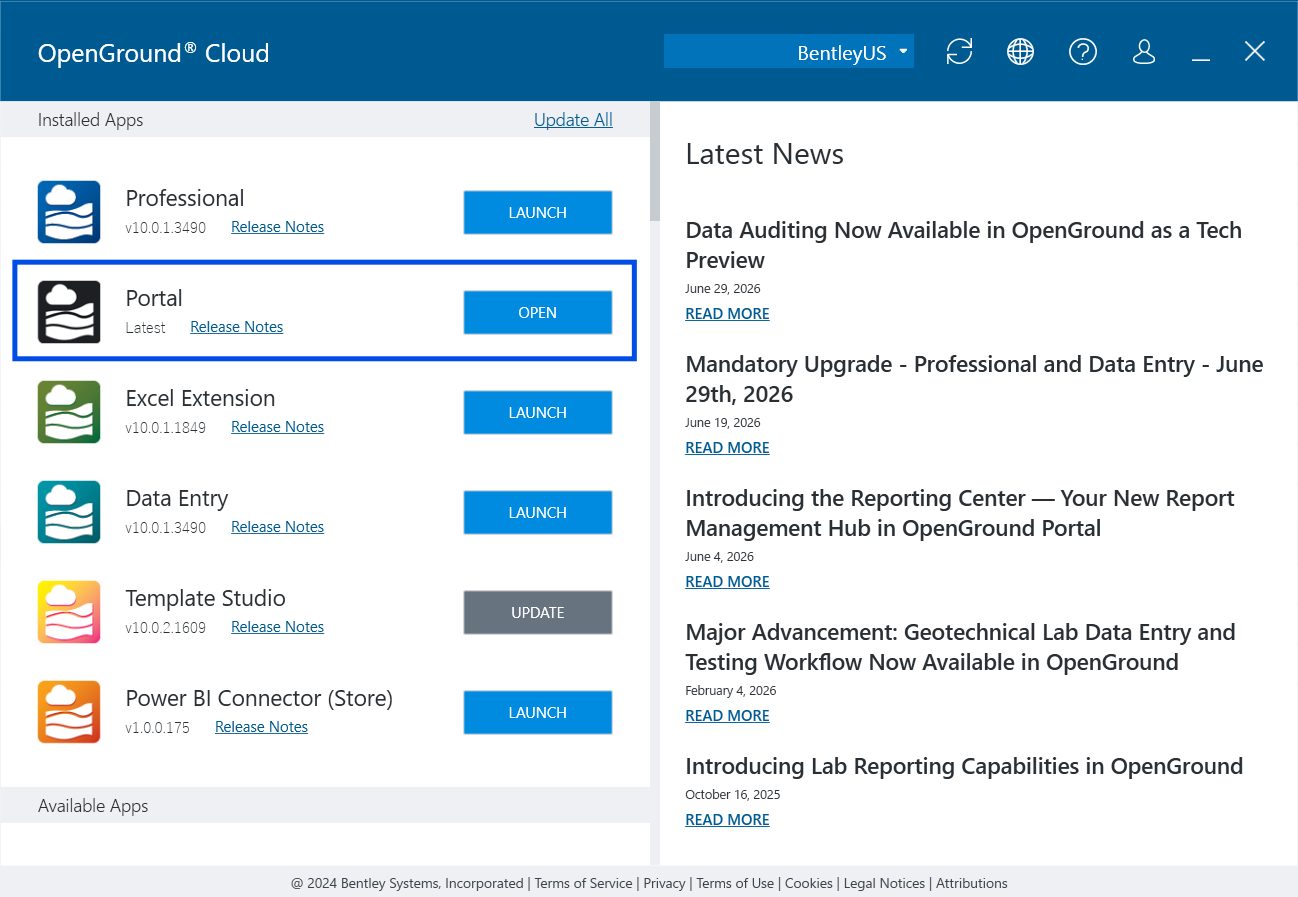Viewport: 1298px width, 897px height.
Task: Open Release Notes for Professional
Action: [x=277, y=227]
